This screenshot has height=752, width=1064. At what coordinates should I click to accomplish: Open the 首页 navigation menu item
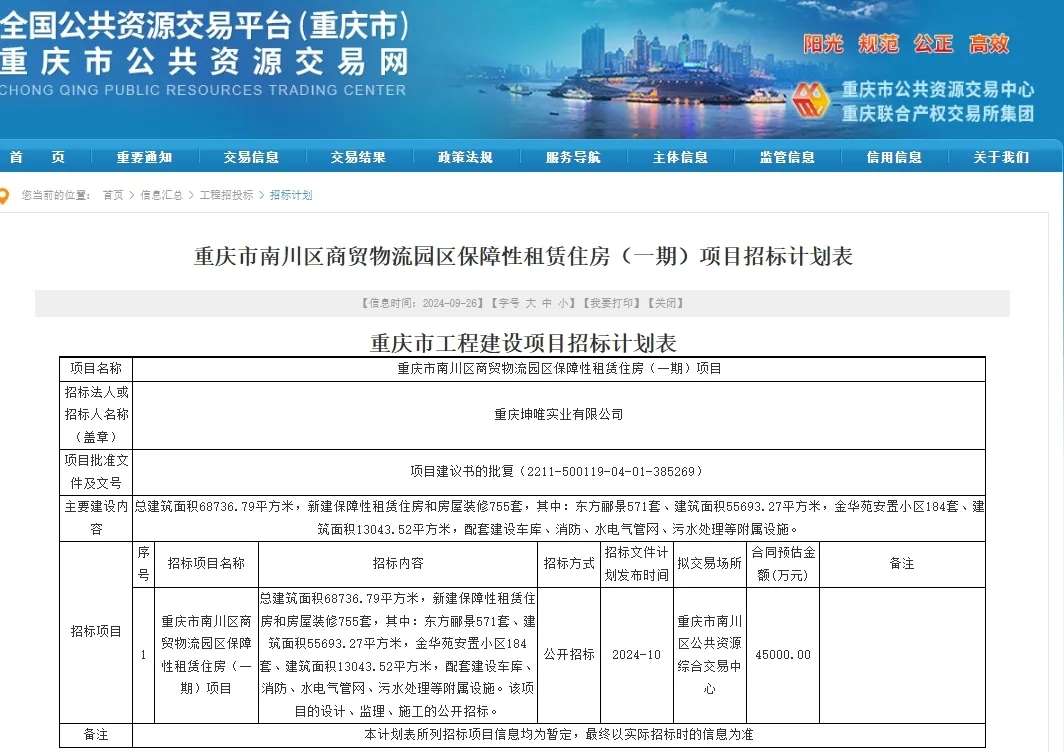[x=37, y=157]
